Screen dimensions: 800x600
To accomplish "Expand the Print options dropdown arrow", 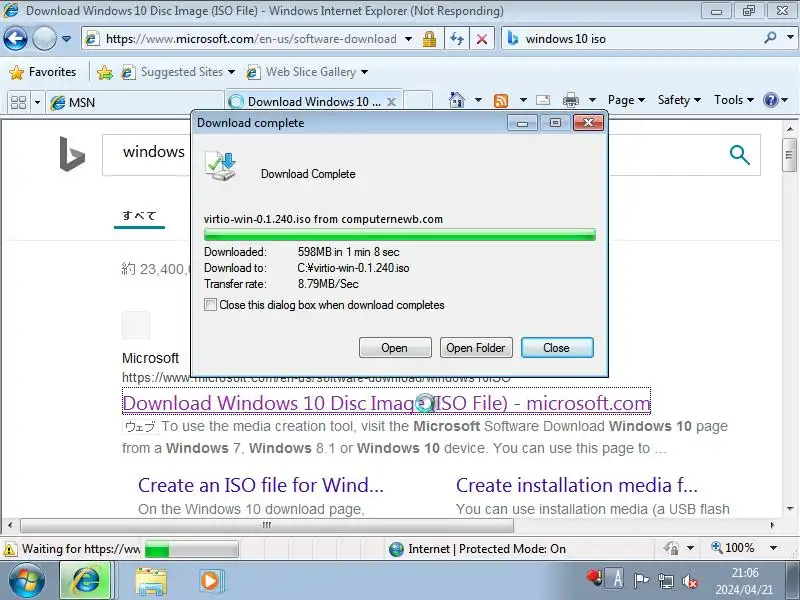I will pos(592,100).
